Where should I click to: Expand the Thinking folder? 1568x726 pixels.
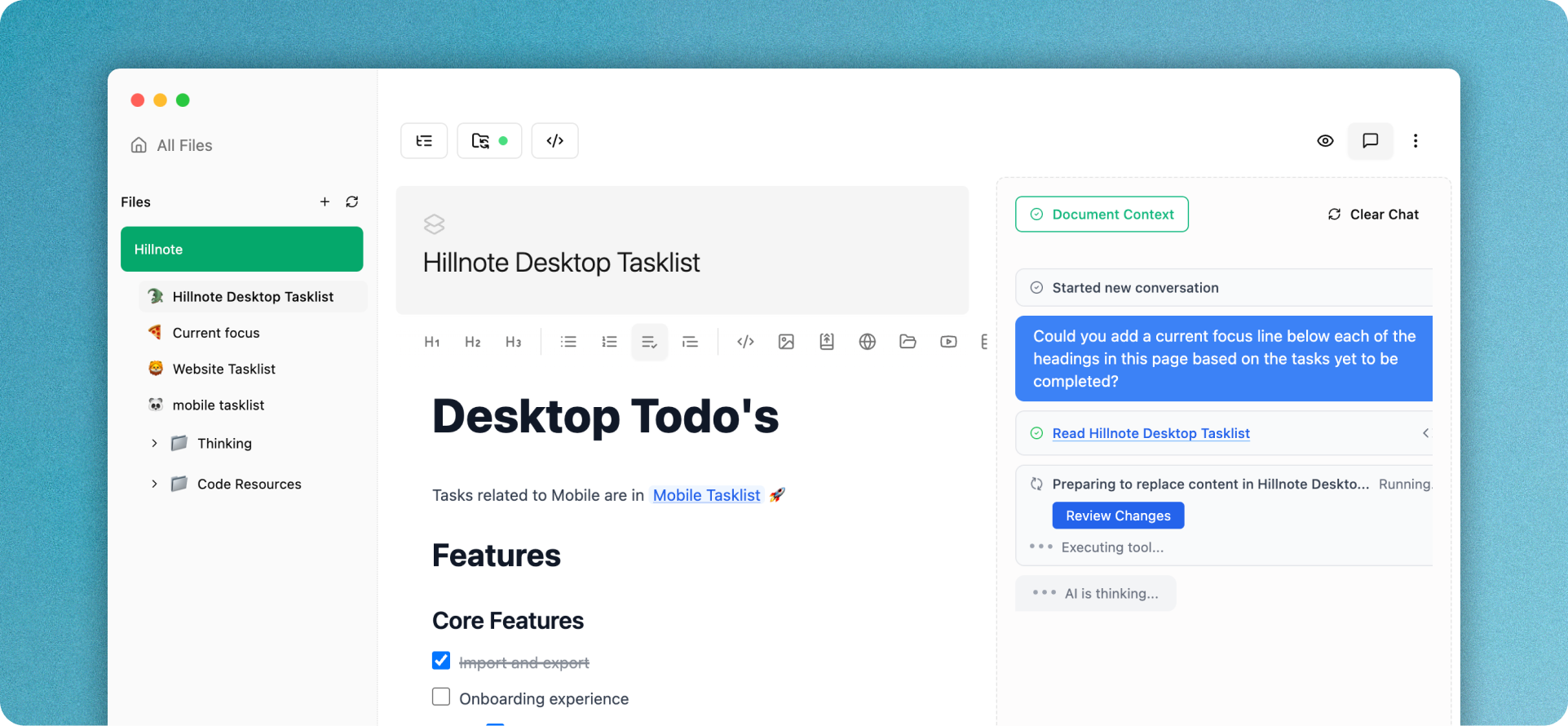[x=154, y=443]
